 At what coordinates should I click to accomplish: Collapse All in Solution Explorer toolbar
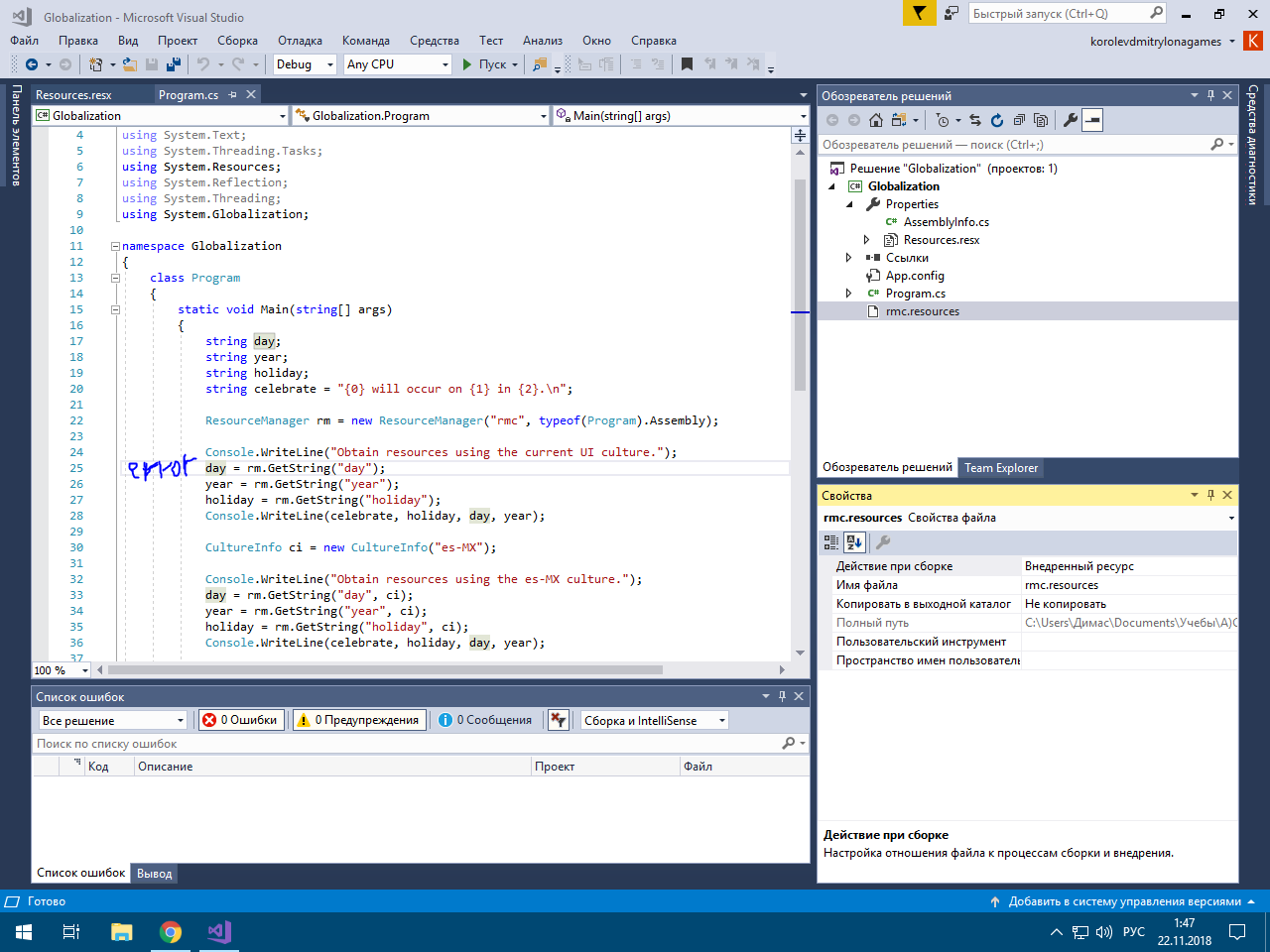point(1019,120)
